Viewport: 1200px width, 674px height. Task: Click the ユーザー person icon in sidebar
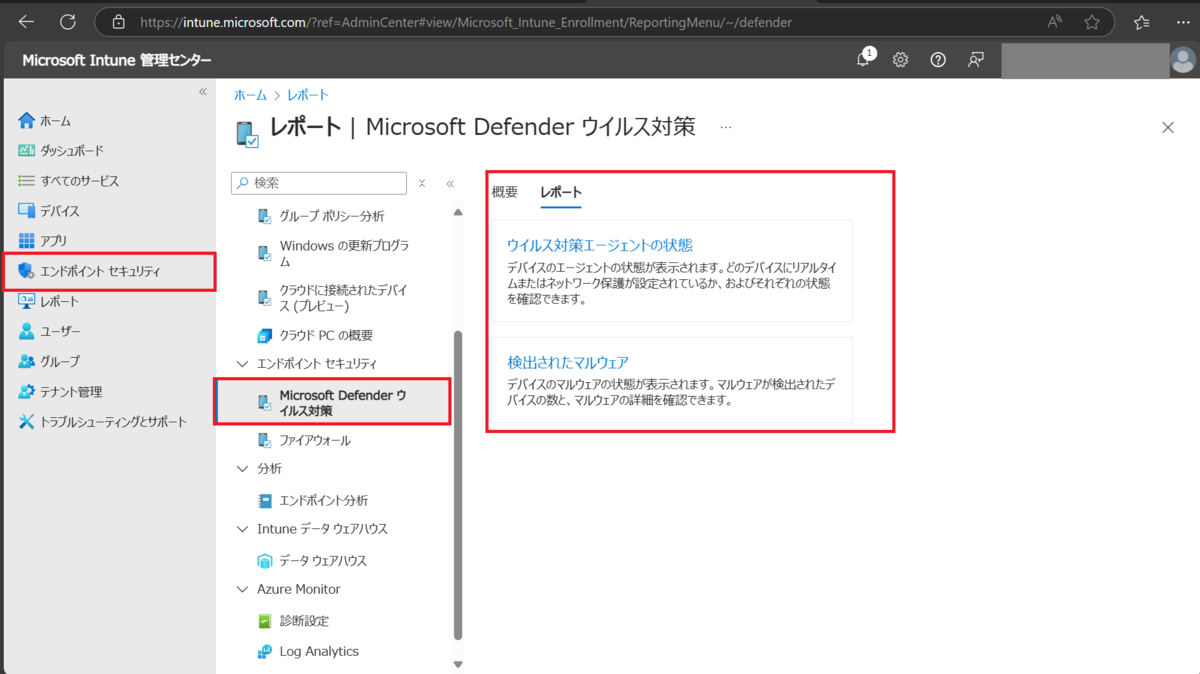pos(27,331)
